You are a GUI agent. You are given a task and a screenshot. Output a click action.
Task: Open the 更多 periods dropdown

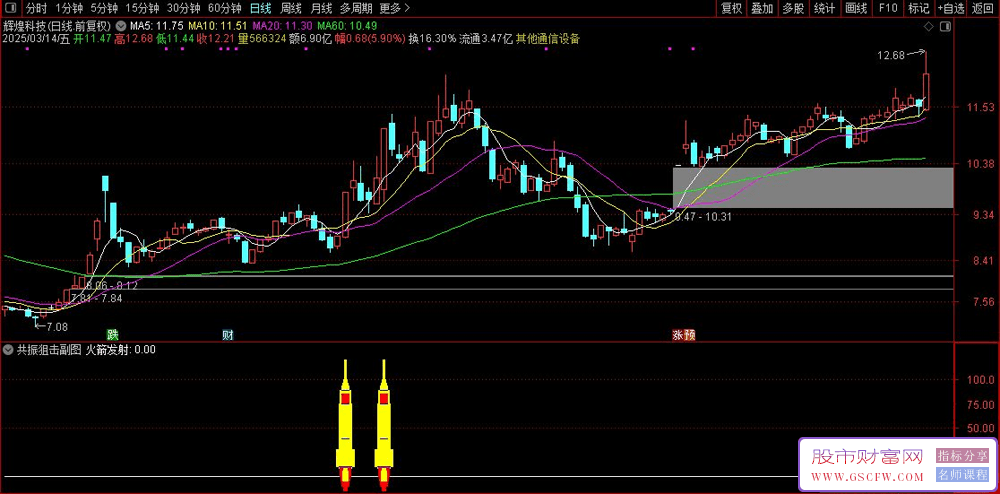pyautogui.click(x=395, y=8)
